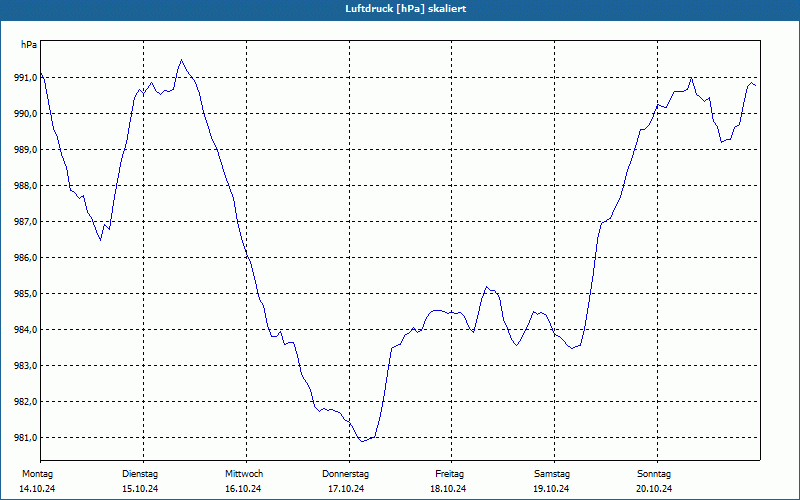800x500 pixels.
Task: Click the date 17.10.24
Action: [x=346, y=489]
